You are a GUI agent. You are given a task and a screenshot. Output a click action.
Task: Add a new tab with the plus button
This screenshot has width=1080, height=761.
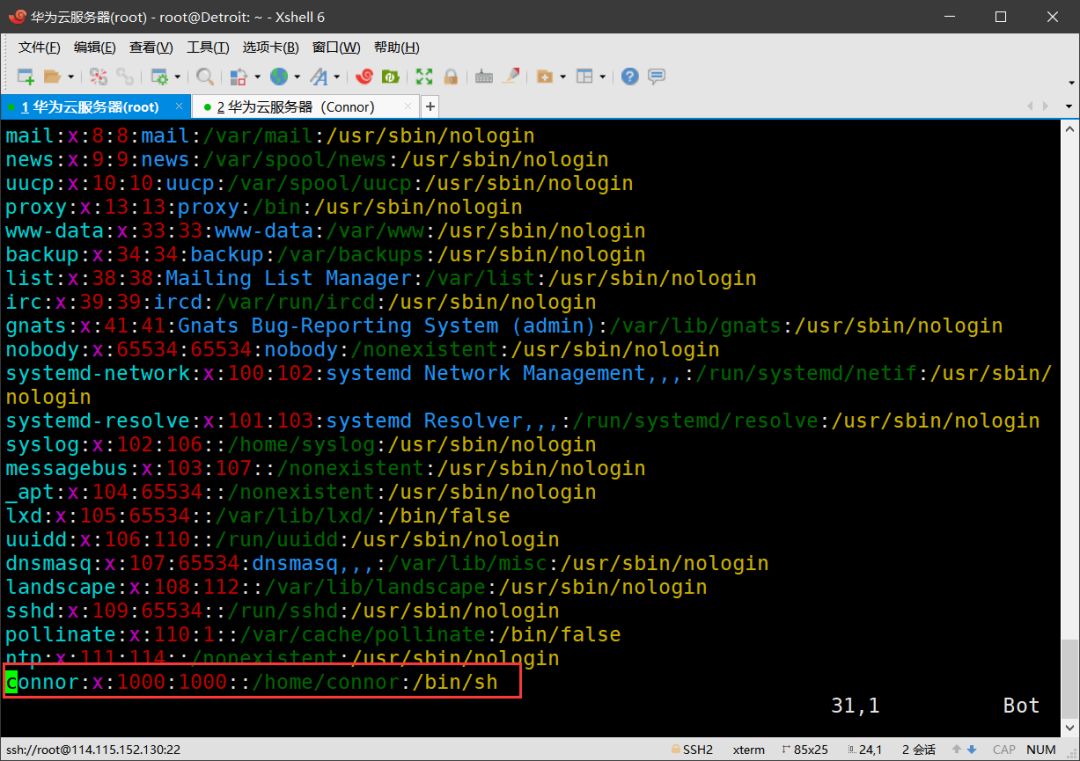coord(430,107)
